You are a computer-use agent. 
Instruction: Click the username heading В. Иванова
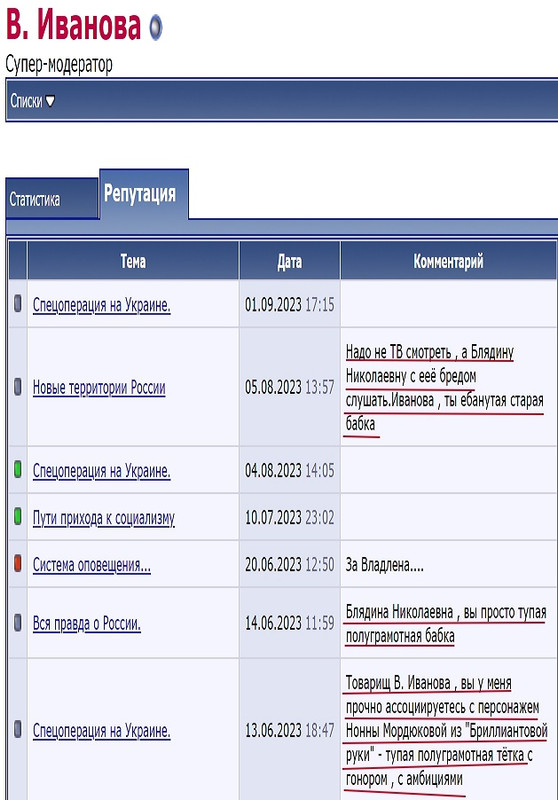click(73, 25)
